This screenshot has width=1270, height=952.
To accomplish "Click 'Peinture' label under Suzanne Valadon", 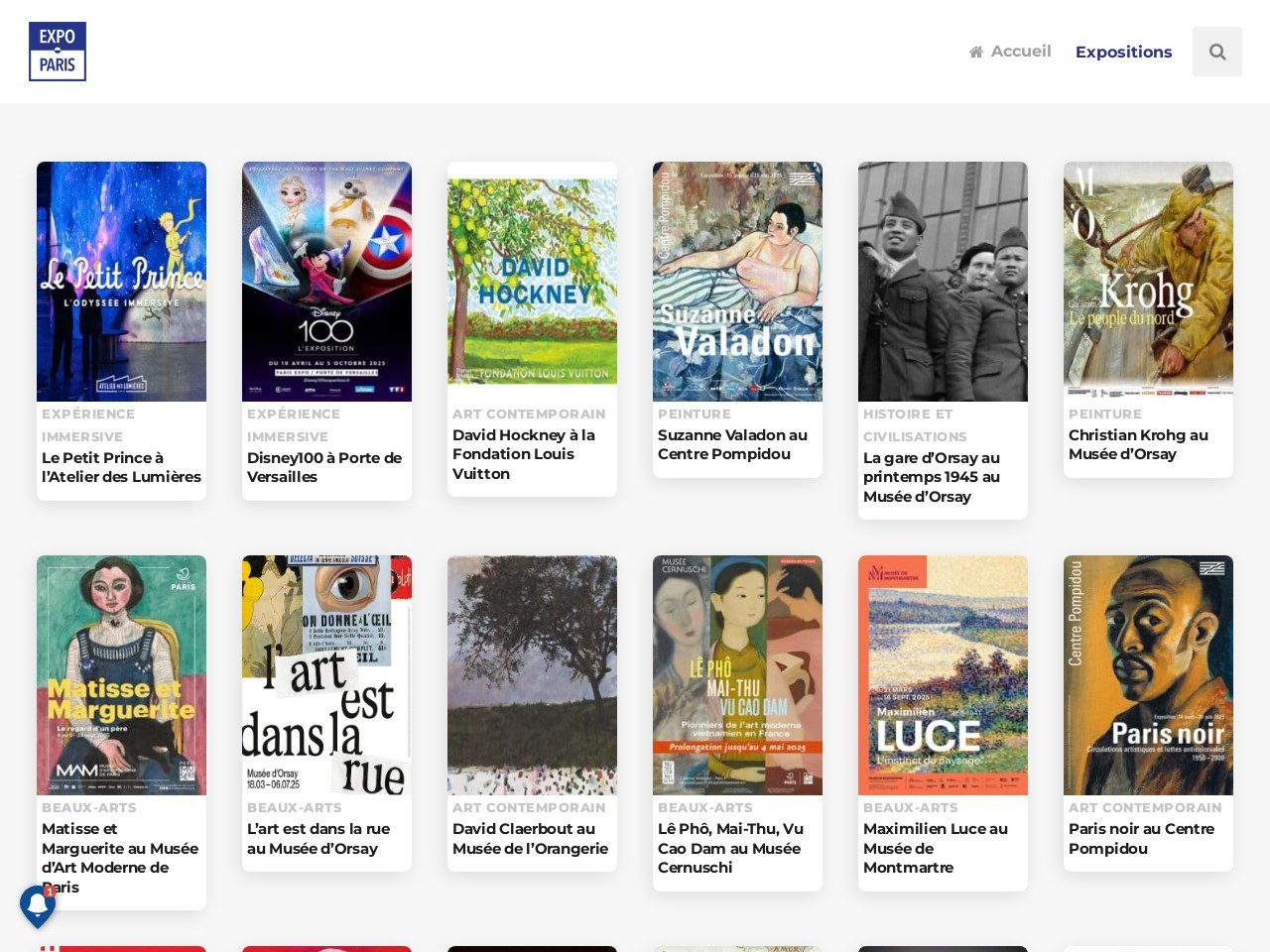I will (695, 415).
